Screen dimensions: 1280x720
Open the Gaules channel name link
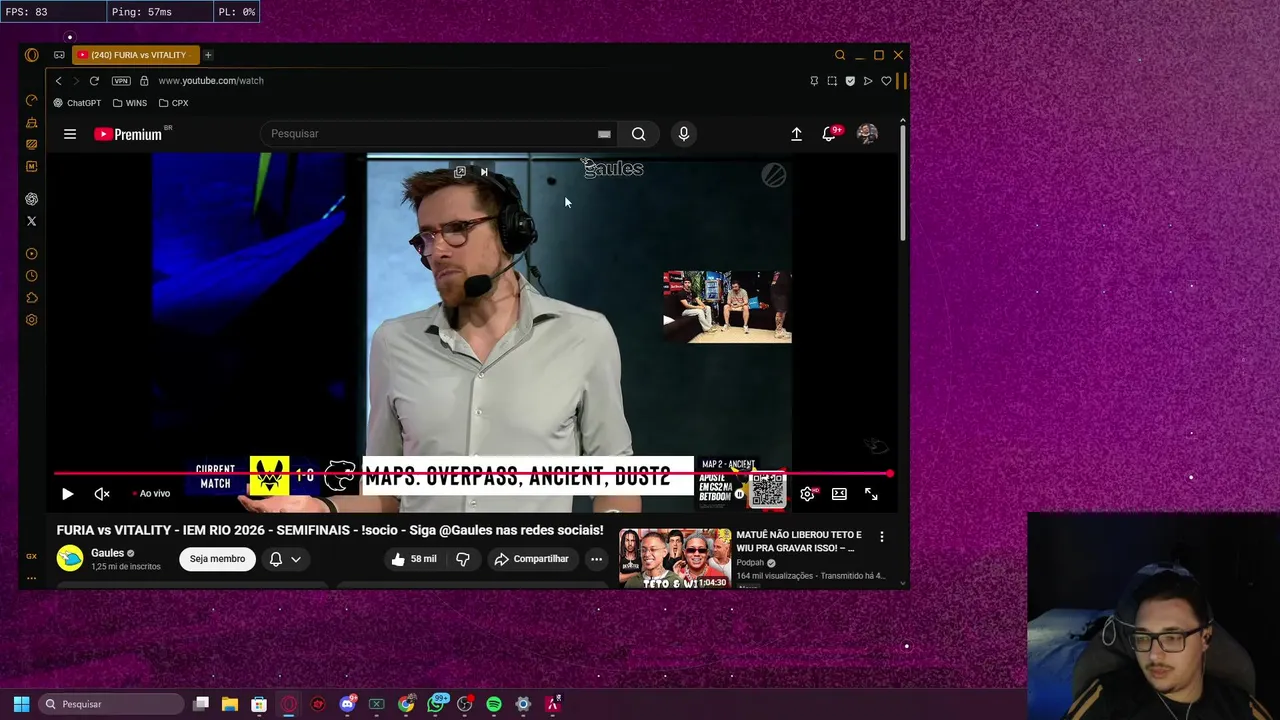click(107, 553)
